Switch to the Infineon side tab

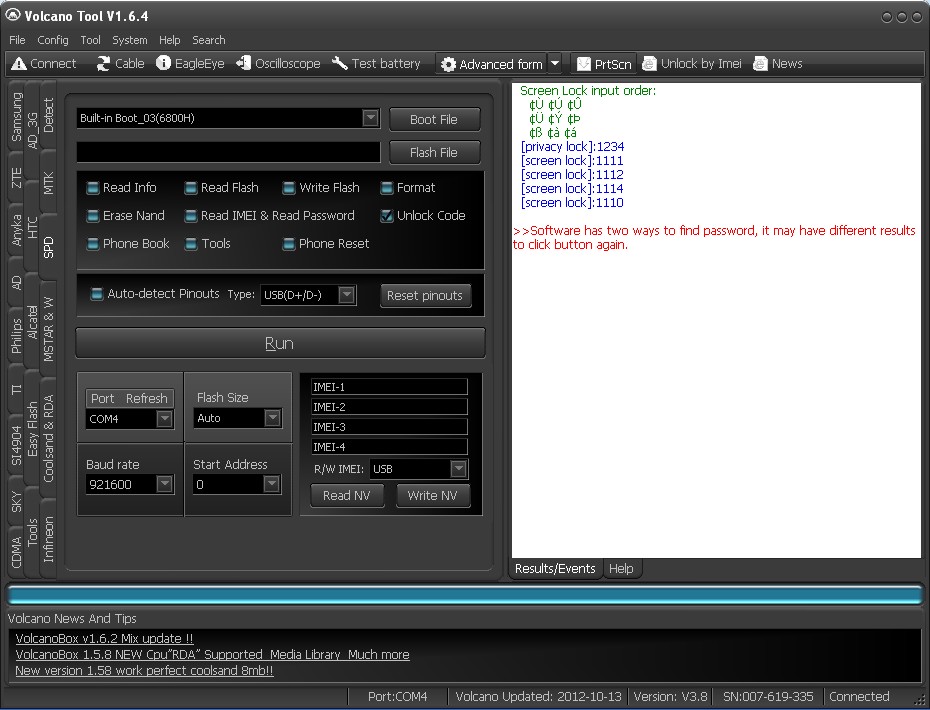48,539
